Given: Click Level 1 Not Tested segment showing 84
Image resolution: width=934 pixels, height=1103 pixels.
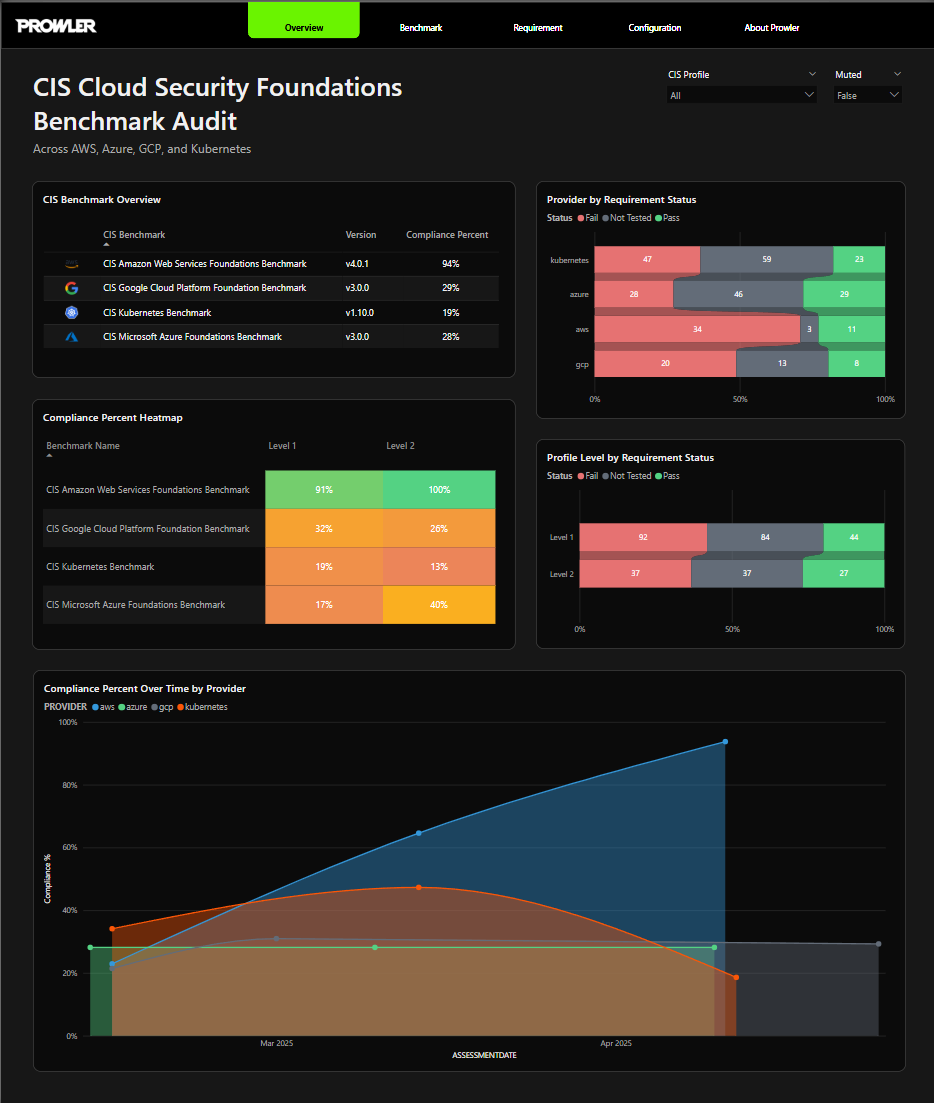Looking at the screenshot, I should point(765,537).
